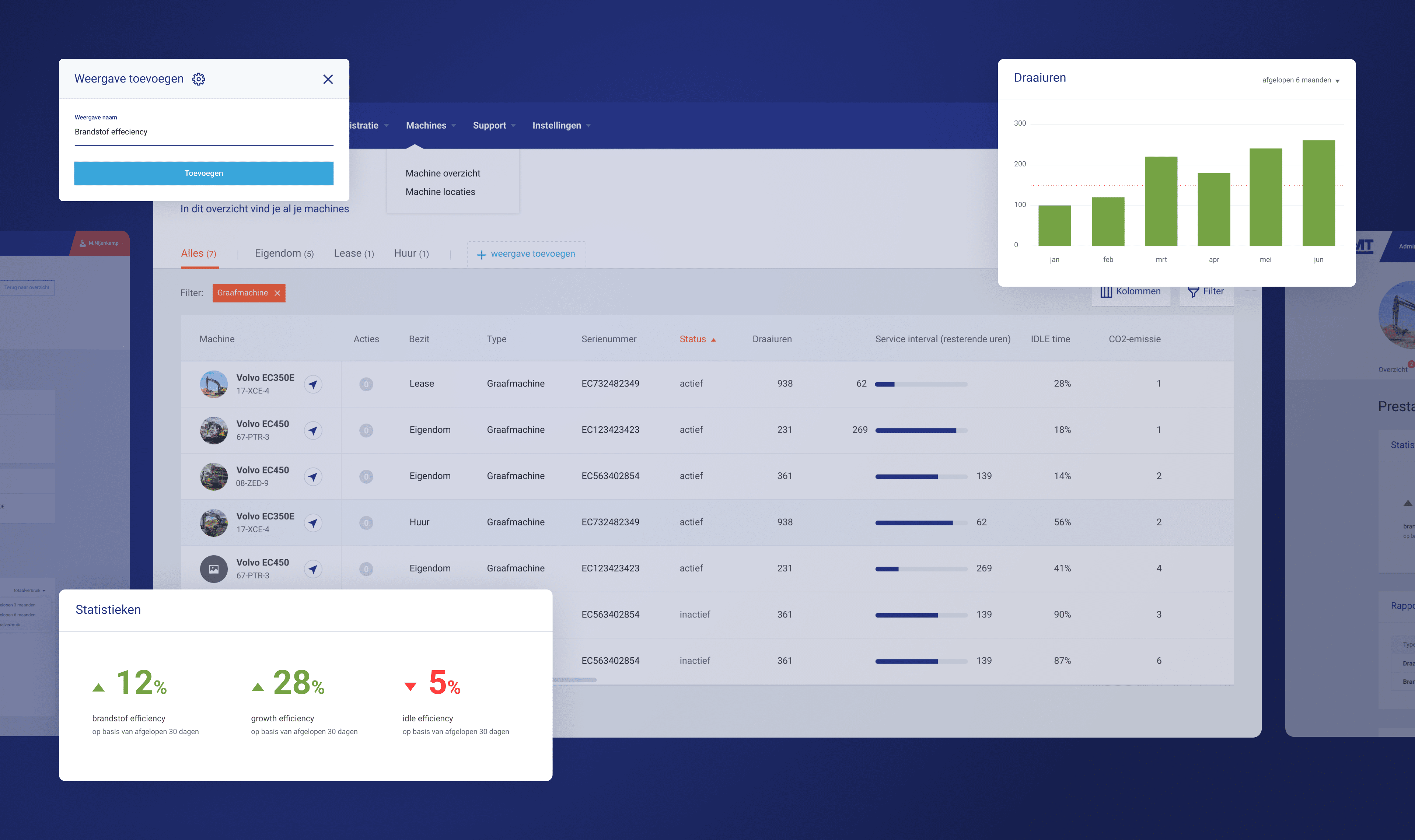Expand the Instellingen navigation menu

coord(561,126)
